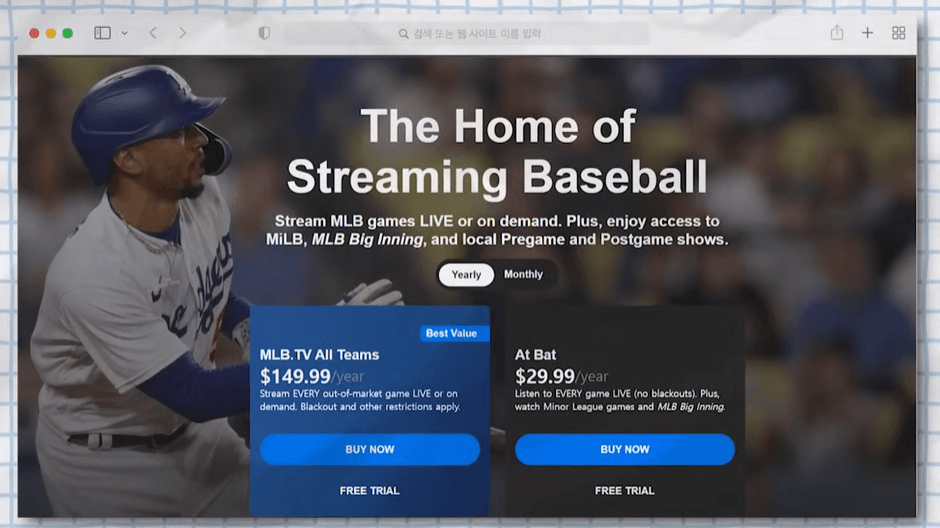Image resolution: width=940 pixels, height=528 pixels.
Task: Add a new tab with plus icon
Action: pyautogui.click(x=867, y=33)
